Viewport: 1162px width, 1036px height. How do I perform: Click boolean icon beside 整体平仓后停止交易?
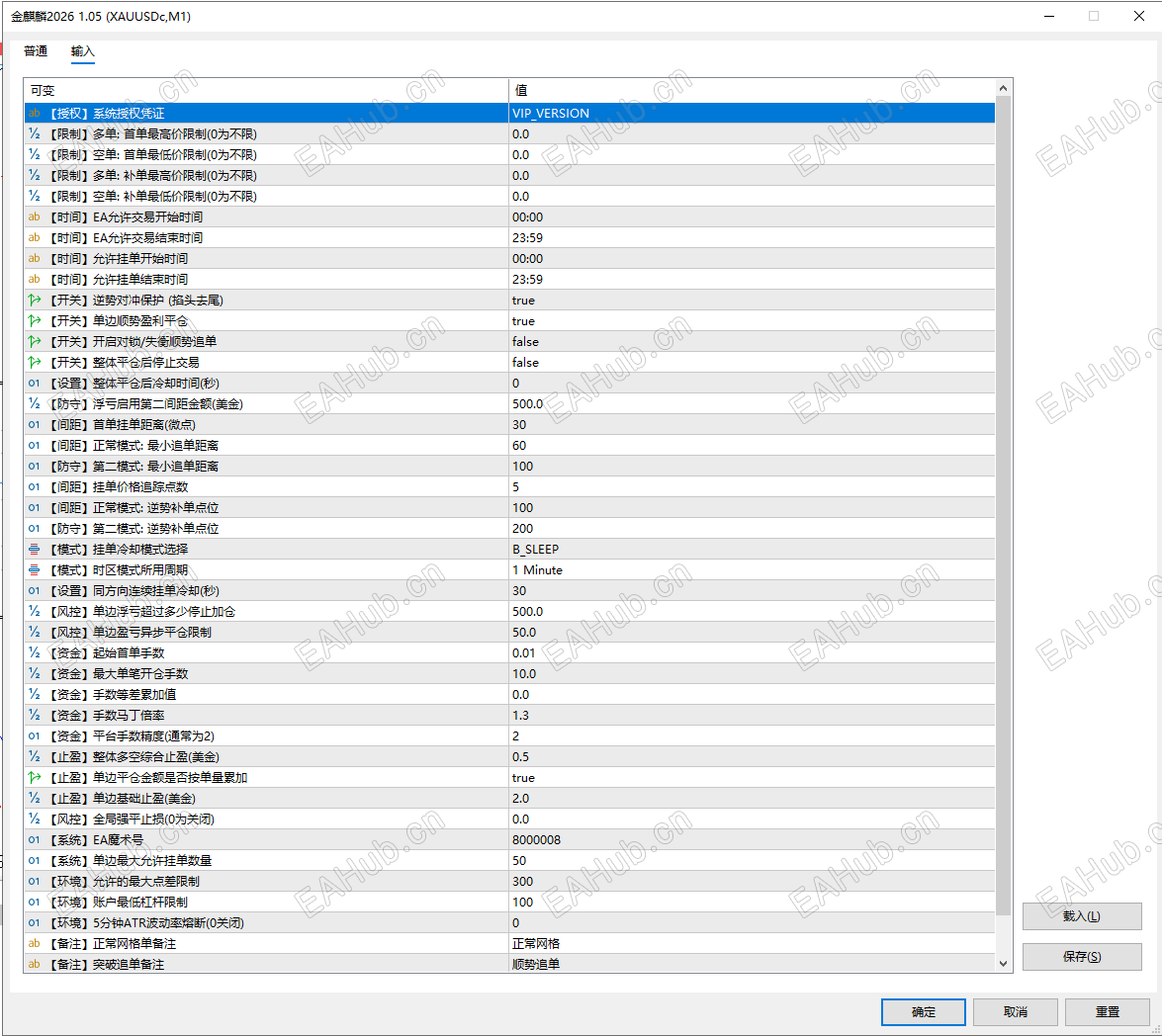pyautogui.click(x=34, y=362)
